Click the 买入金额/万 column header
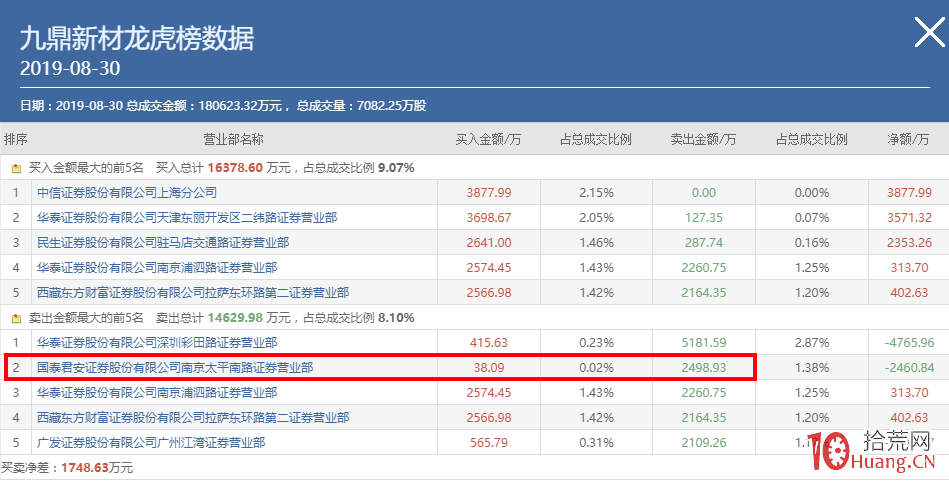 [x=488, y=139]
